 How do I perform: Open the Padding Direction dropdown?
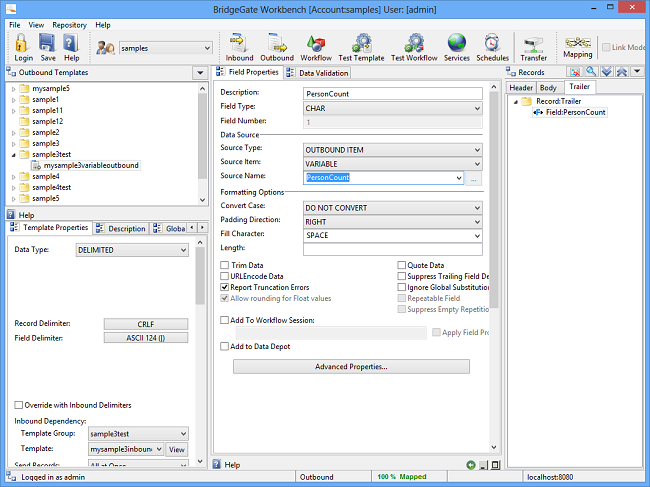(393, 222)
